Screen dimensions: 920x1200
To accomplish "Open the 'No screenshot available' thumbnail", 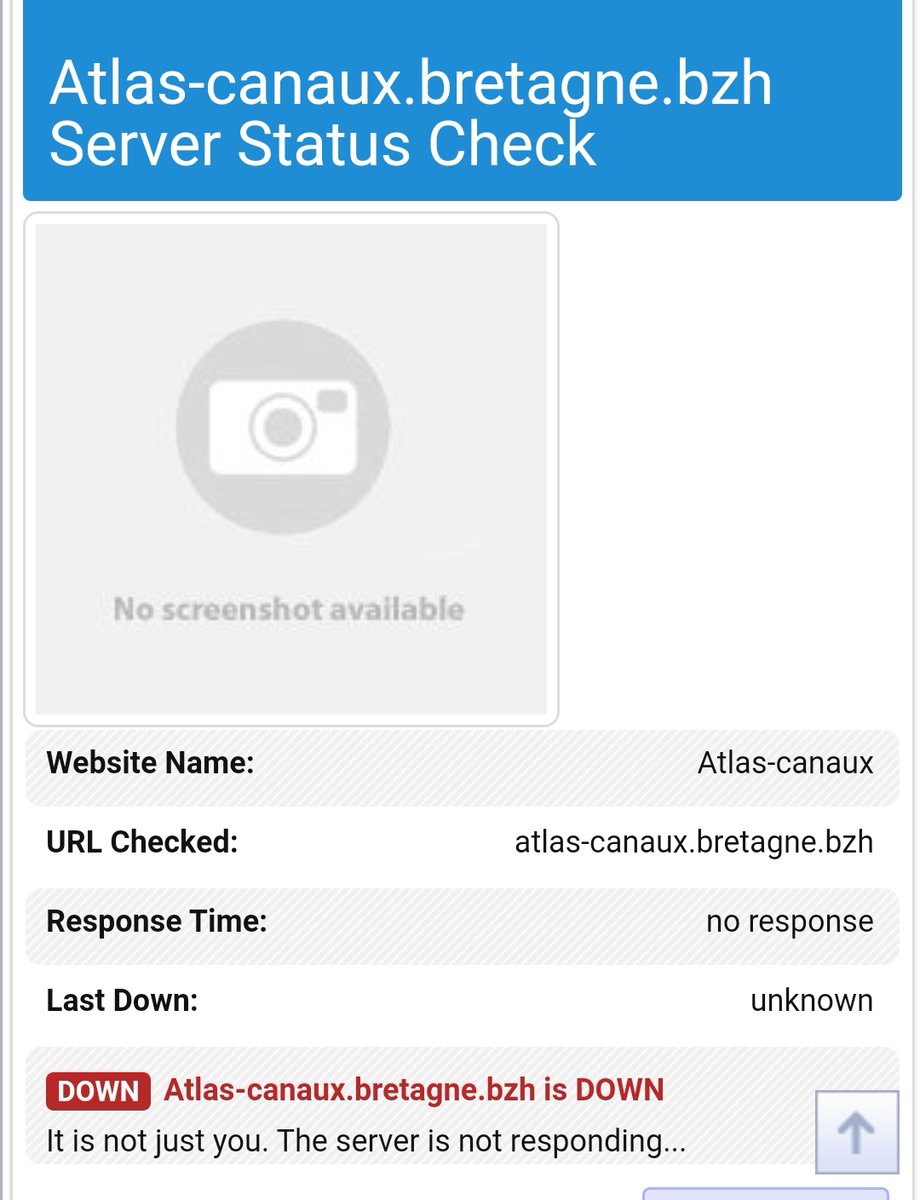I will [x=291, y=469].
